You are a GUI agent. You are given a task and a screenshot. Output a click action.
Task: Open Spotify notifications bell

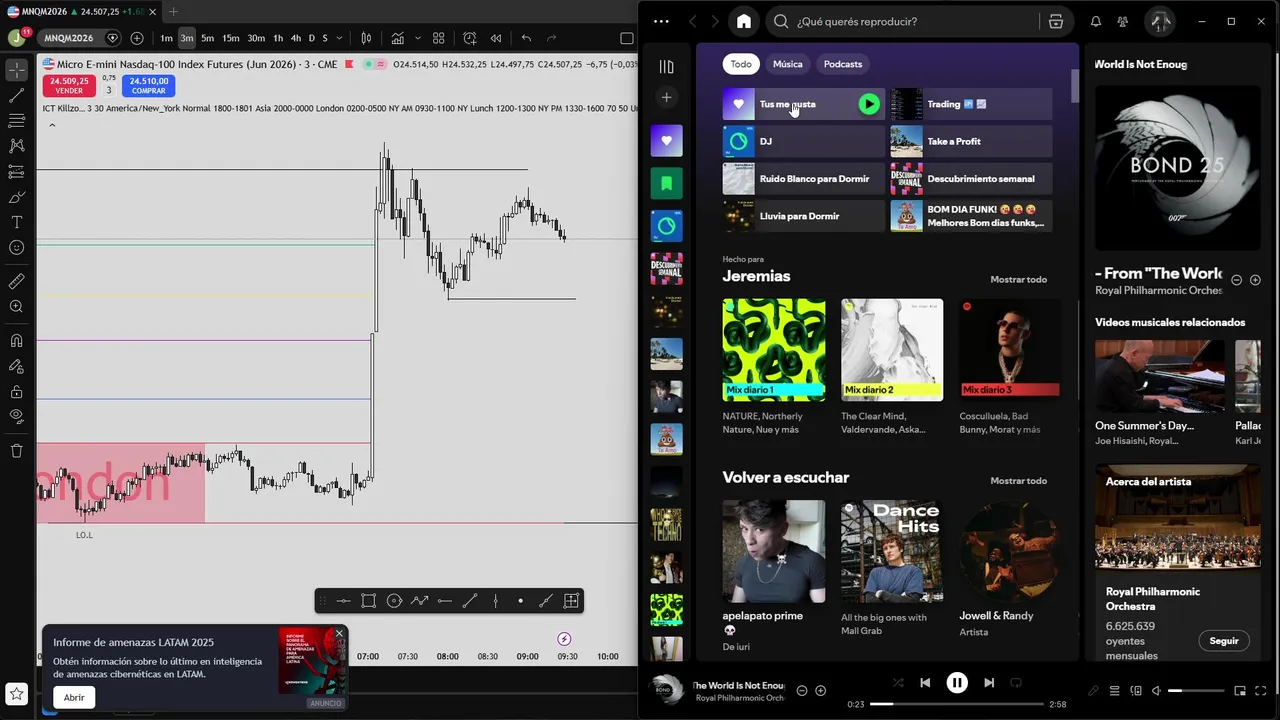pyautogui.click(x=1095, y=21)
